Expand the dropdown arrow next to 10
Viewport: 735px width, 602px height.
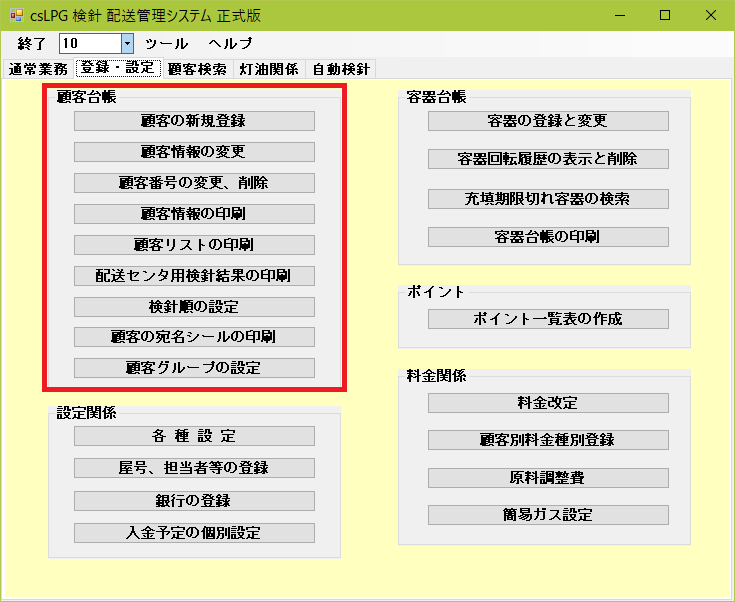pyautogui.click(x=127, y=44)
